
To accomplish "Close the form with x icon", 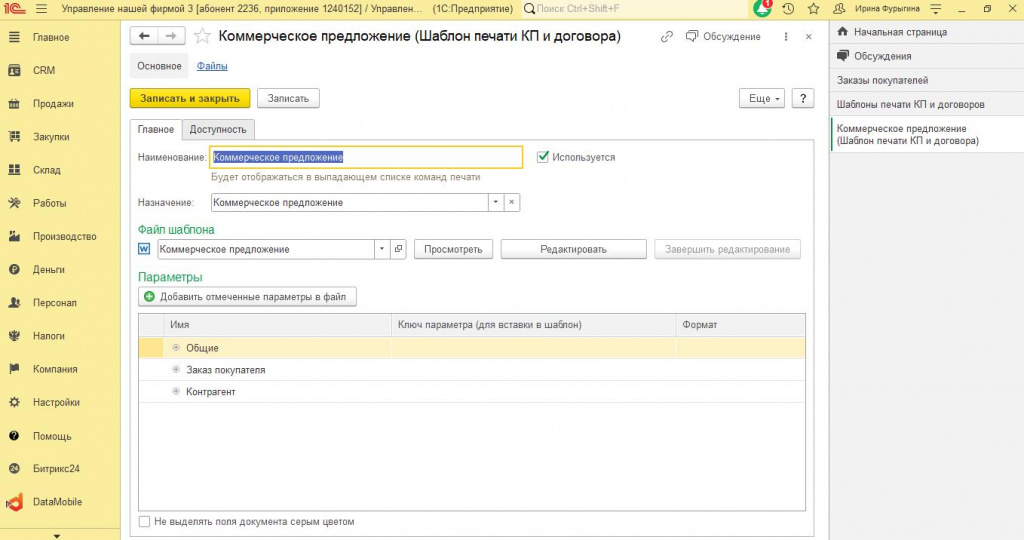I will click(x=808, y=37).
